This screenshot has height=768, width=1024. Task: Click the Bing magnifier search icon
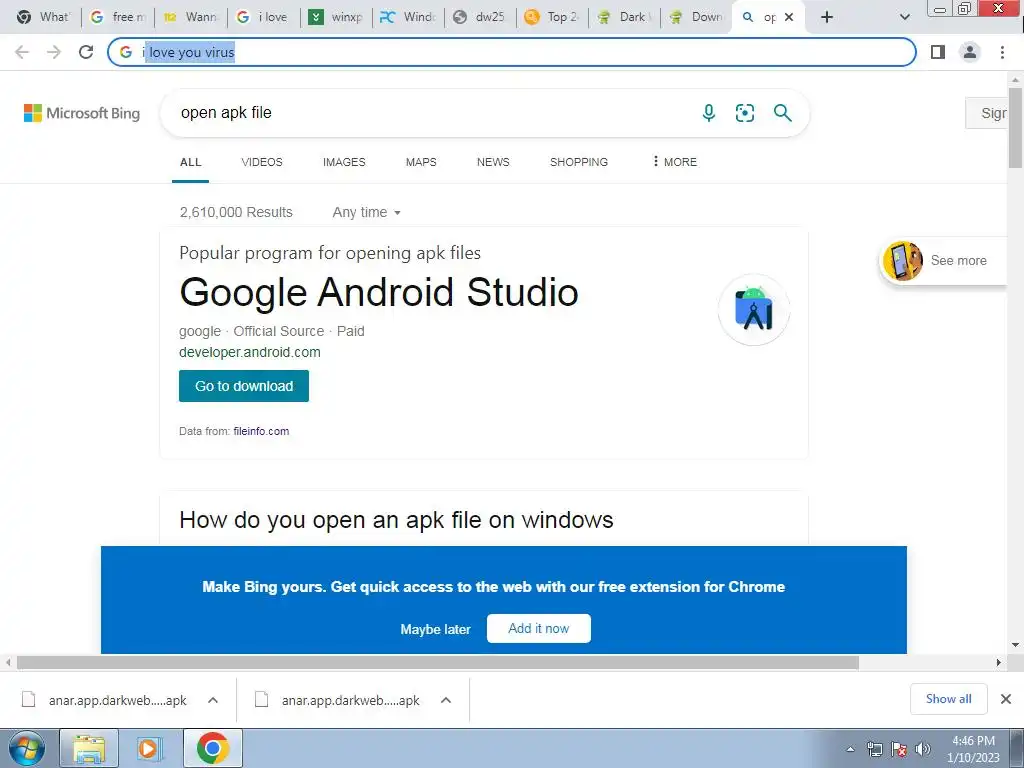click(x=782, y=113)
